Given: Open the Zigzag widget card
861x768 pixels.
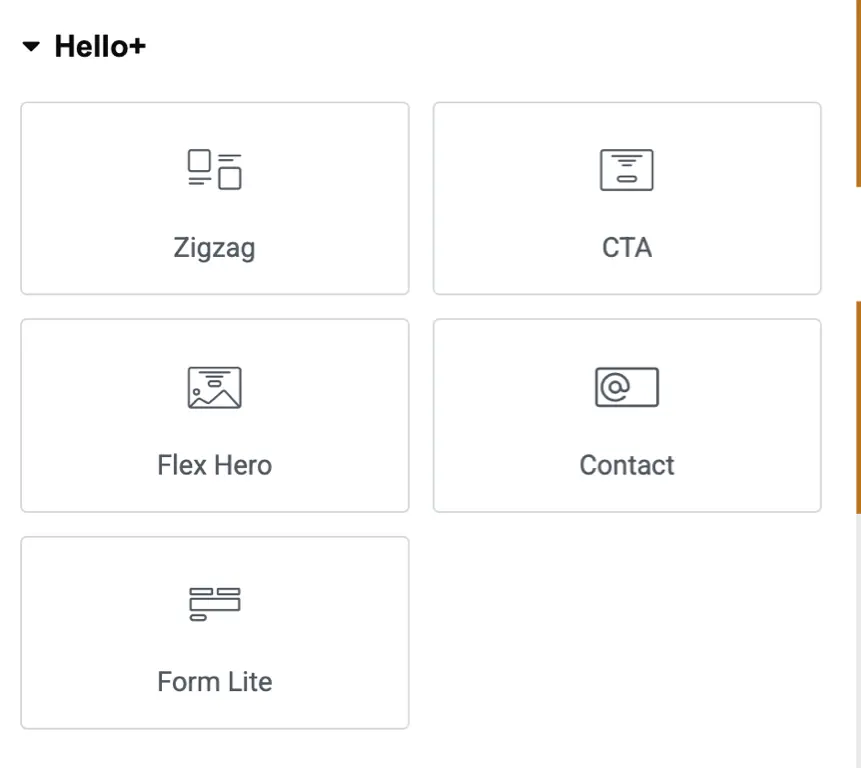Looking at the screenshot, I should point(215,198).
